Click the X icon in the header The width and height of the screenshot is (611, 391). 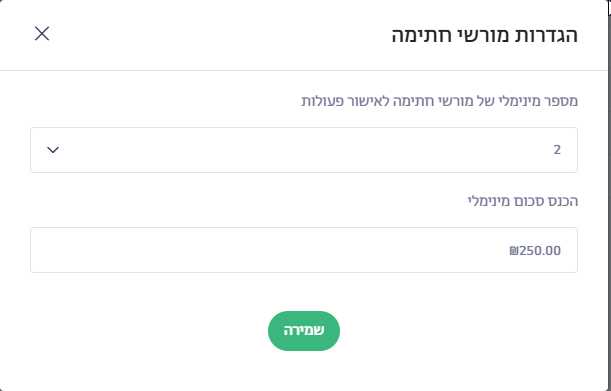[42, 34]
